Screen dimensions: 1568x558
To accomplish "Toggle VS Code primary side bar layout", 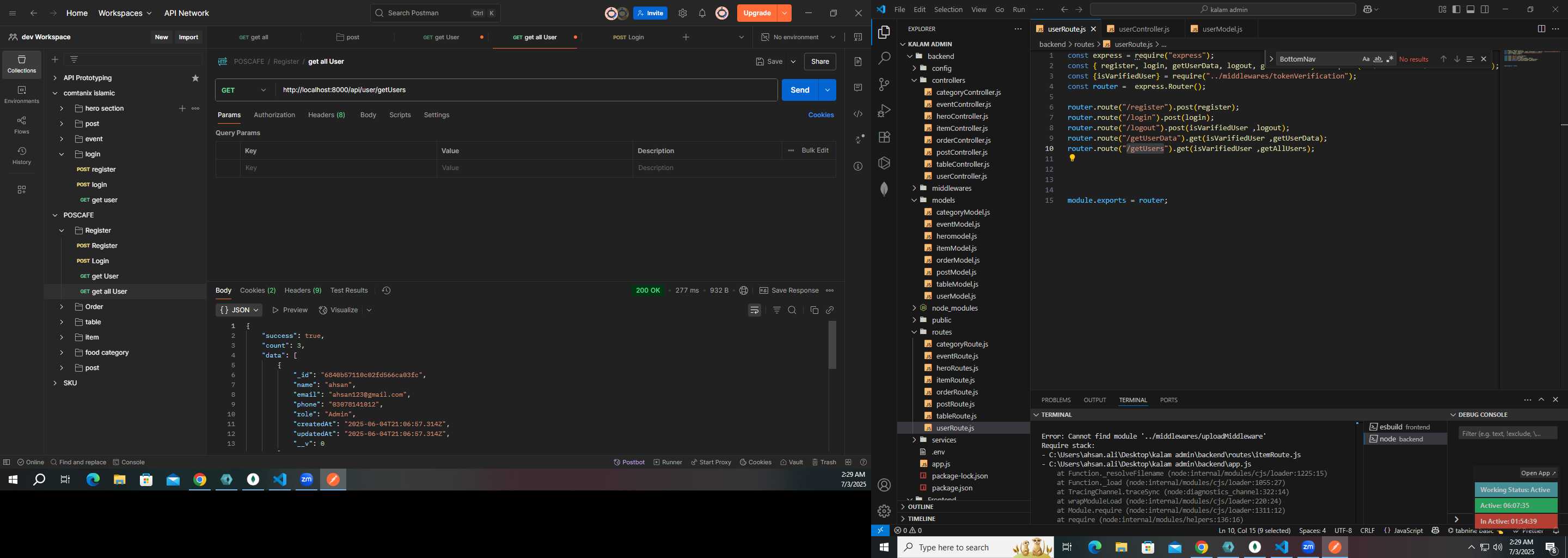I will pos(1456,9).
